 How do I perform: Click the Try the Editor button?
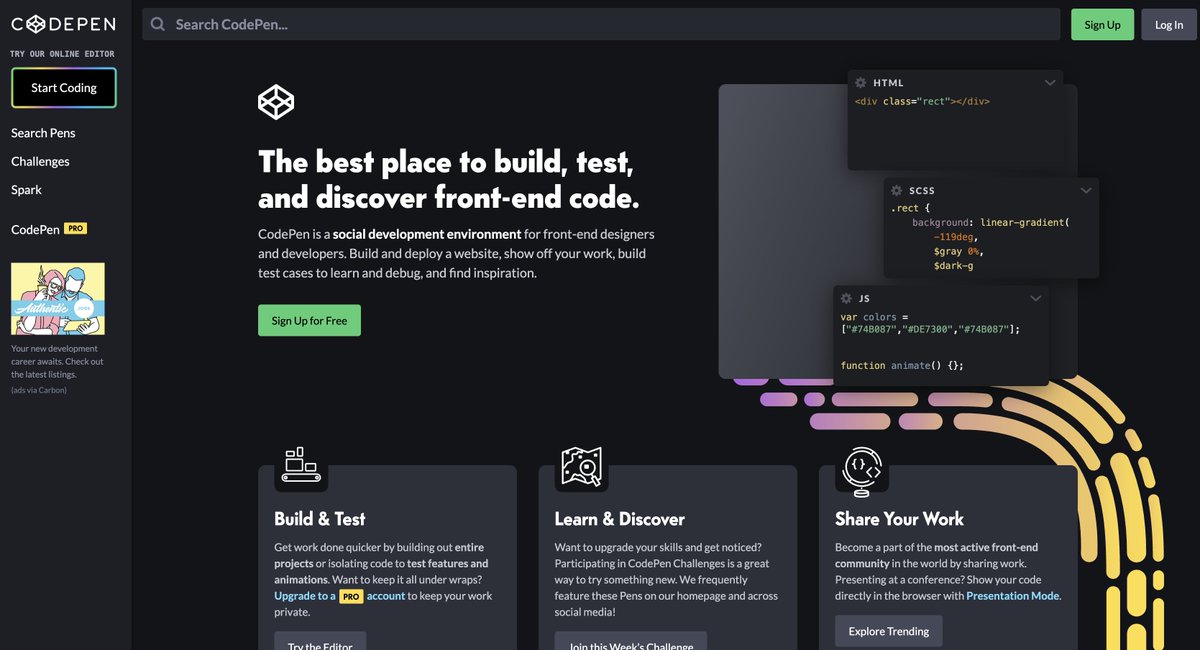pyautogui.click(x=320, y=641)
